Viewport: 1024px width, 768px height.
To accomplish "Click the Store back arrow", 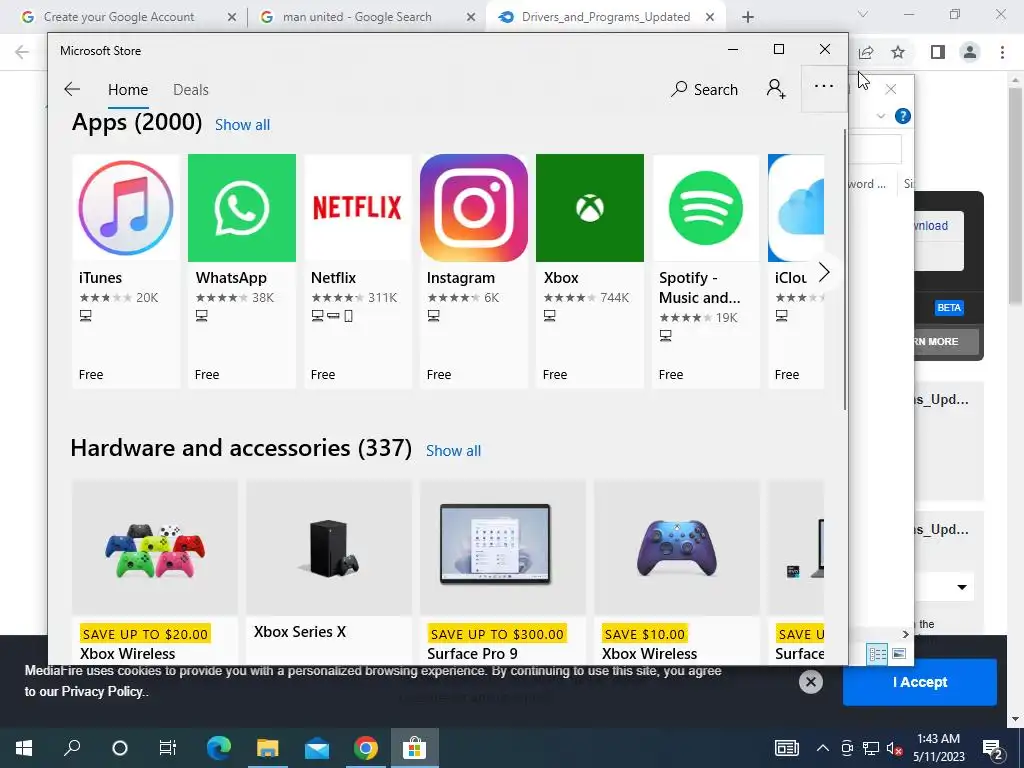I will (72, 89).
